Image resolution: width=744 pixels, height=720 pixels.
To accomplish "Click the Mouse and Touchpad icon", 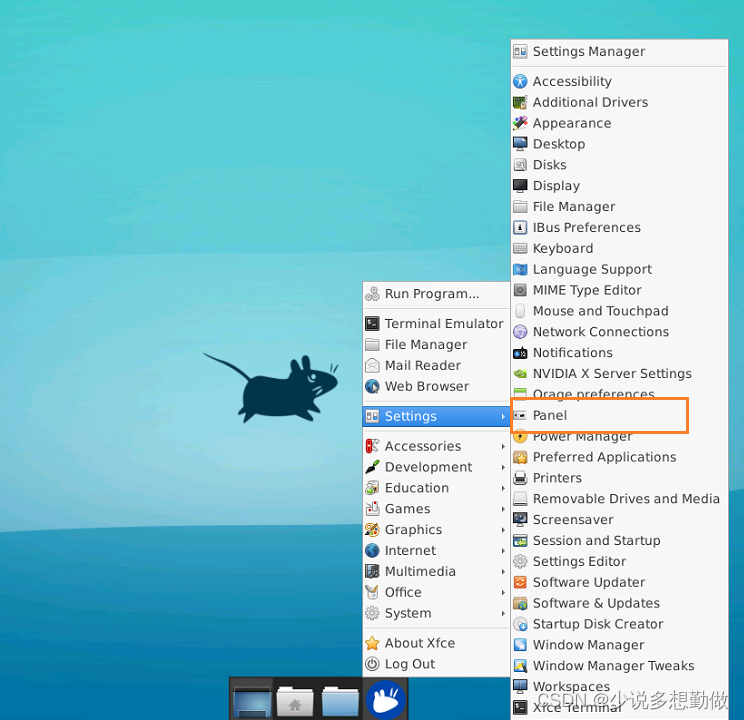I will 520,311.
